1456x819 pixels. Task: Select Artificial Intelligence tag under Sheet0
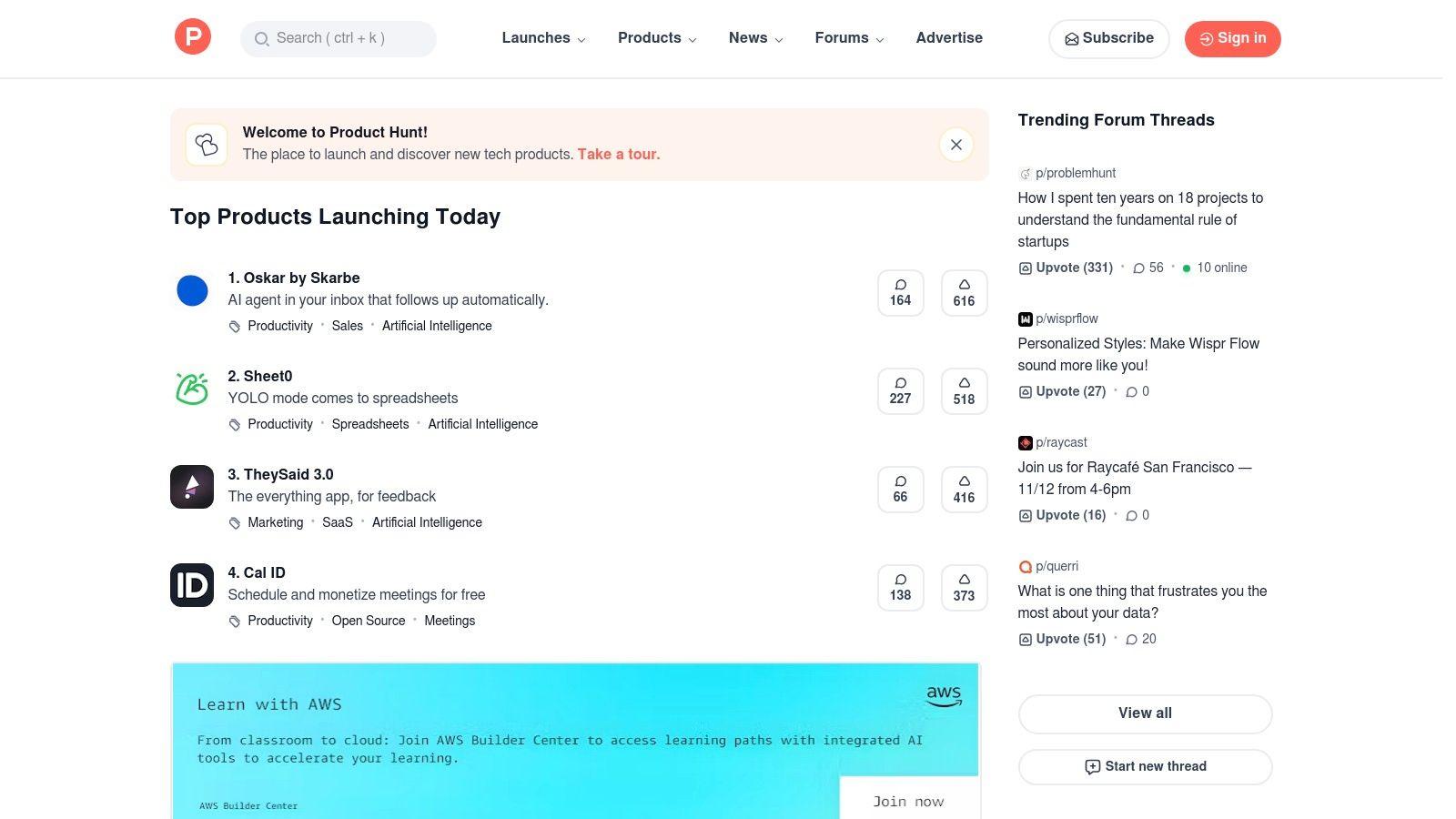pyautogui.click(x=483, y=424)
